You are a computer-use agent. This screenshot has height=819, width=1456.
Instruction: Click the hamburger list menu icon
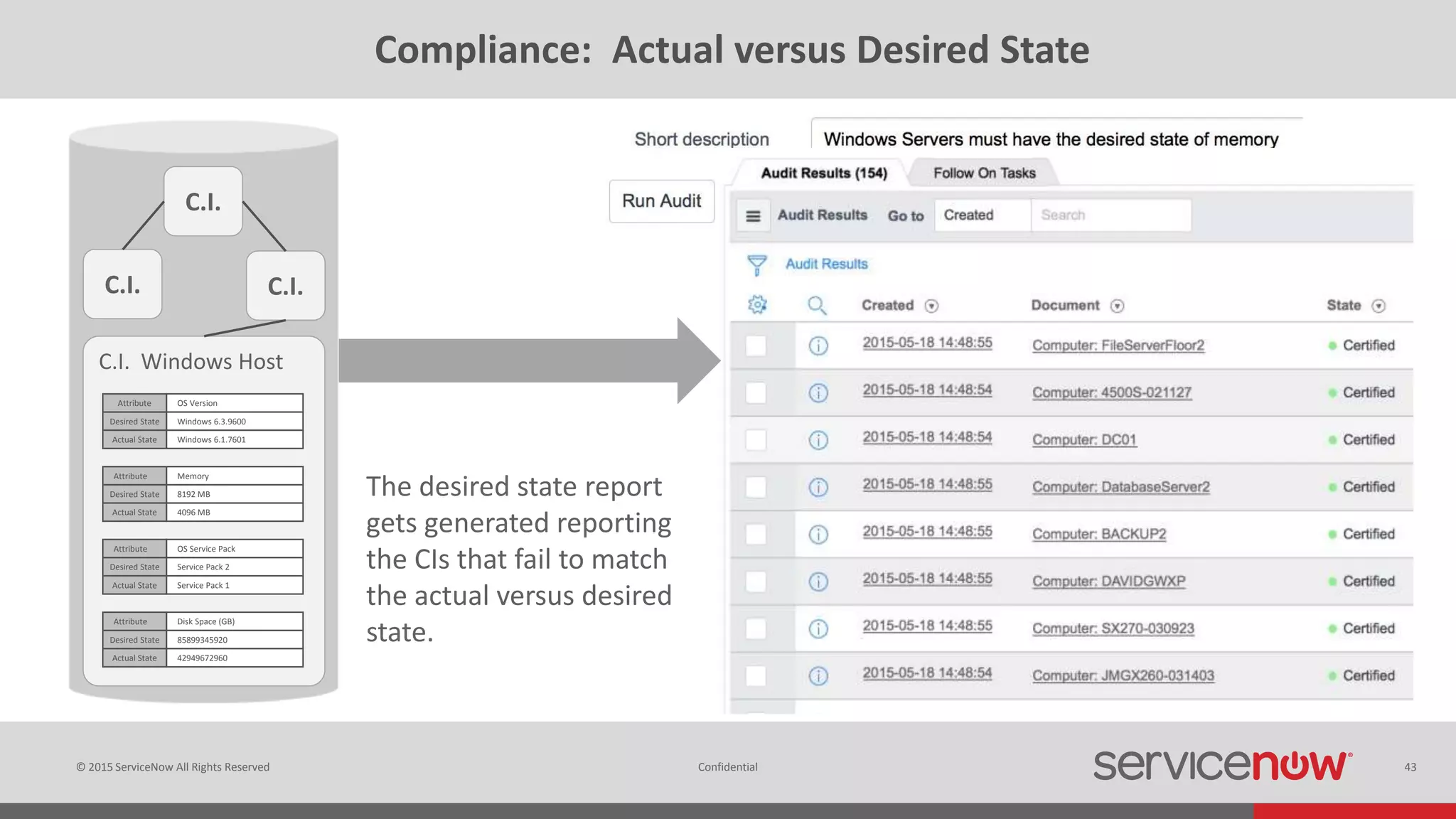point(753,216)
